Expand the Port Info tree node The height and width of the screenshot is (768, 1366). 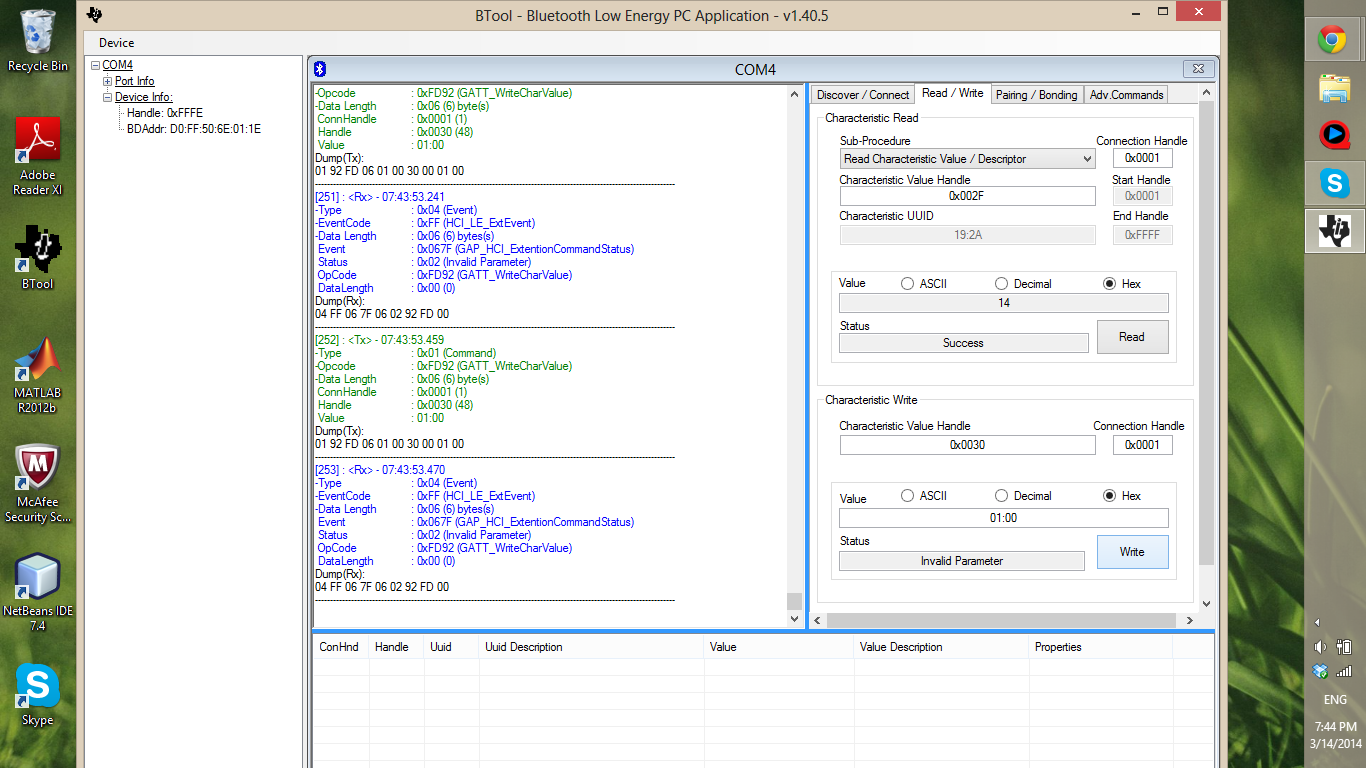click(x=108, y=81)
